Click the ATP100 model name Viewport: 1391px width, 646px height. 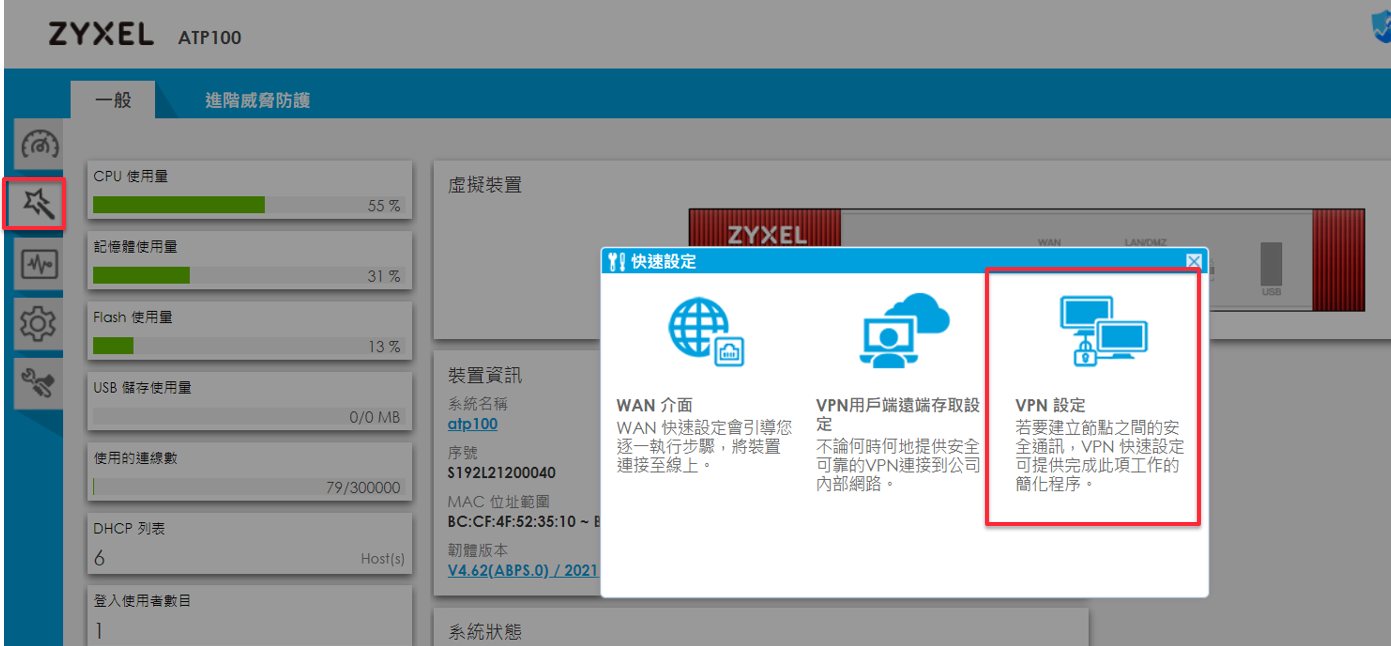click(x=210, y=38)
